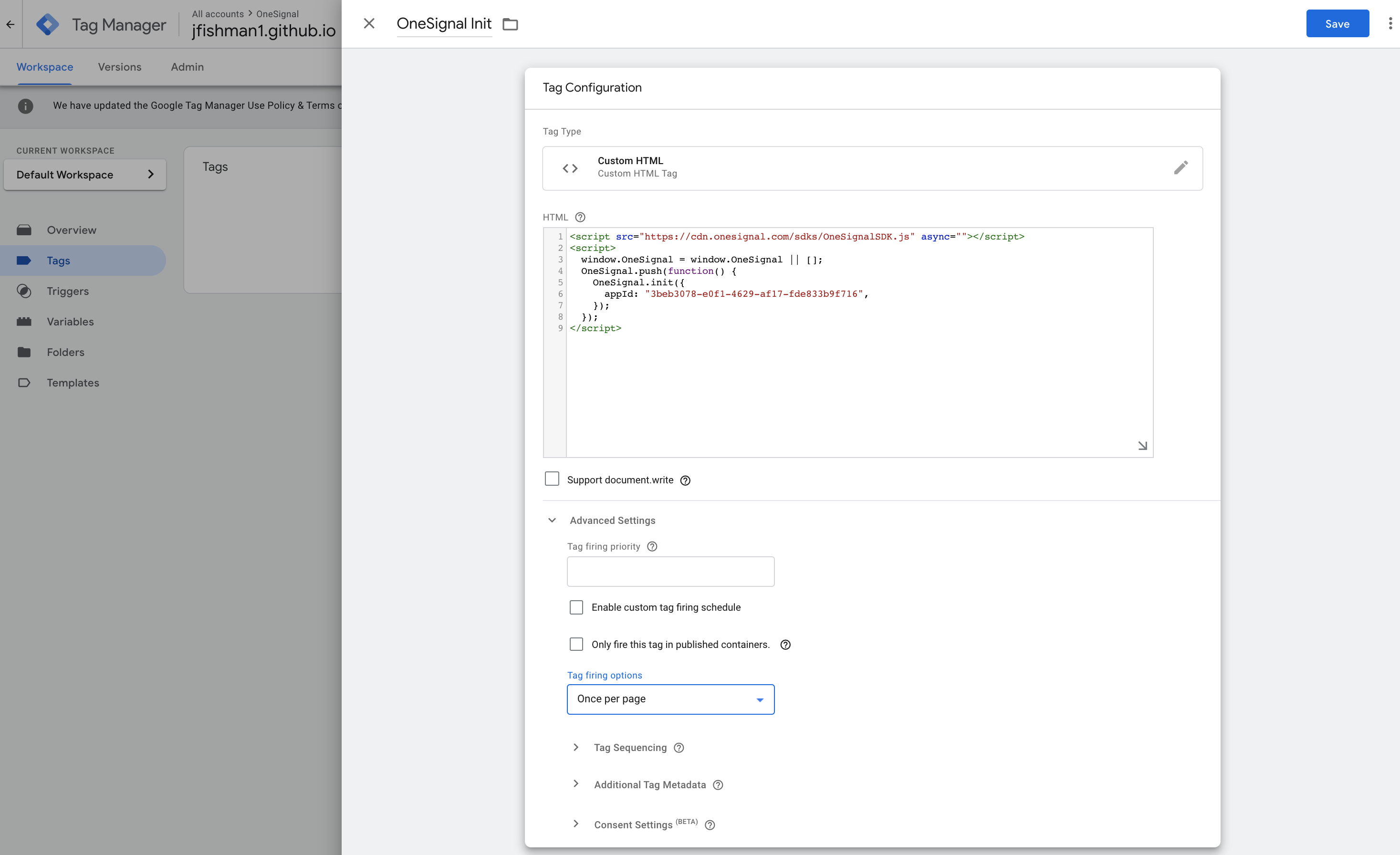Image resolution: width=1400 pixels, height=855 pixels.
Task: Enable custom tag firing schedule checkbox
Action: click(576, 607)
